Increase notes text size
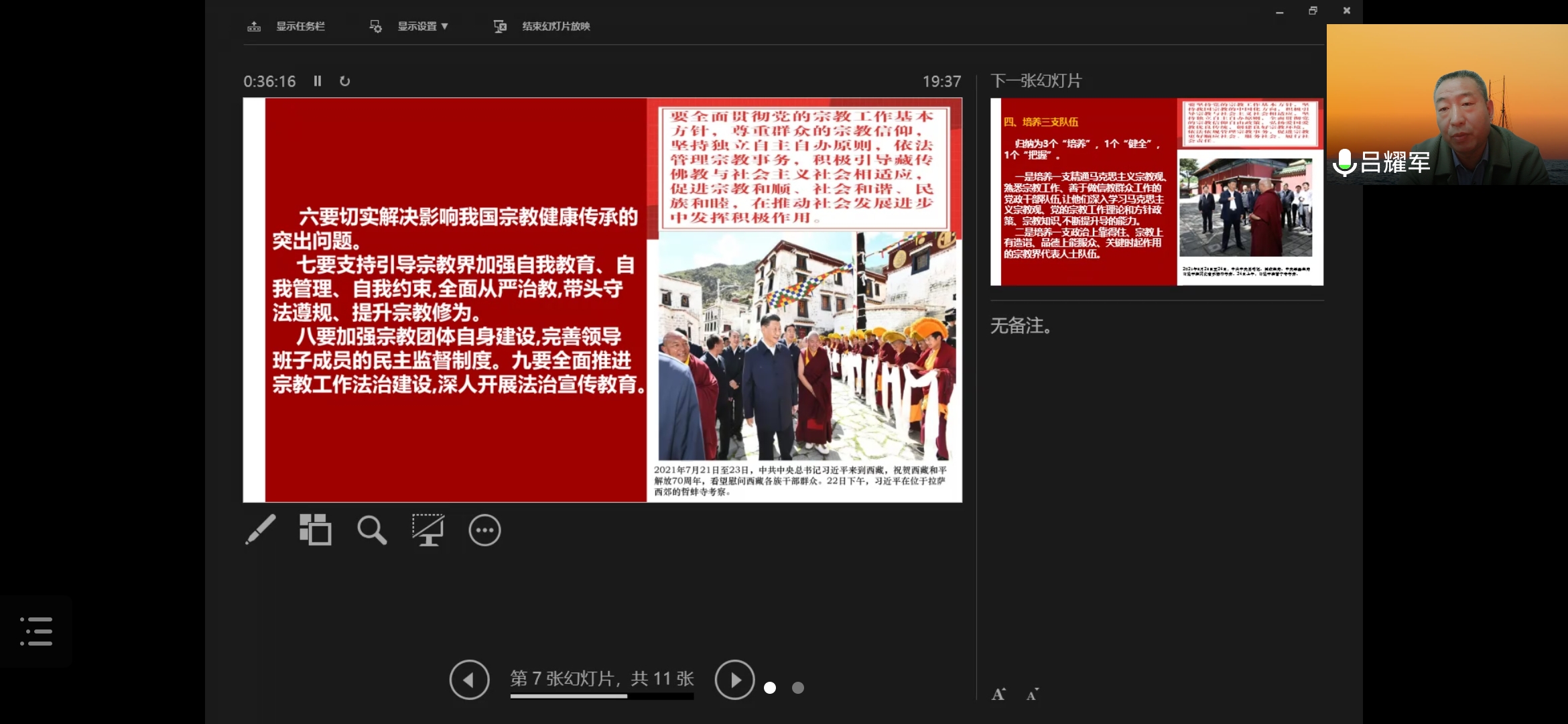1568x724 pixels. coord(998,695)
